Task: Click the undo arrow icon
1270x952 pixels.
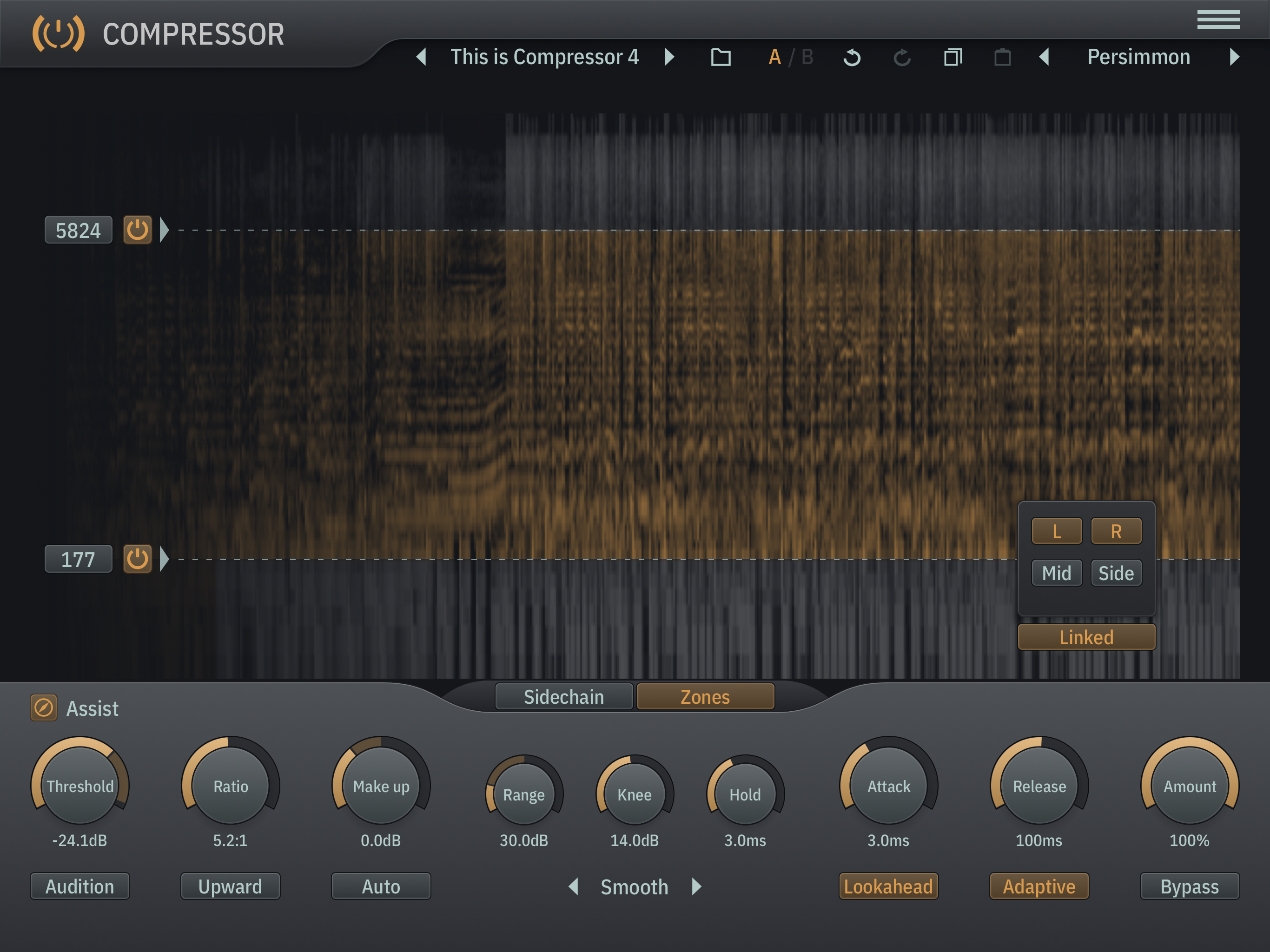Action: 852,57
